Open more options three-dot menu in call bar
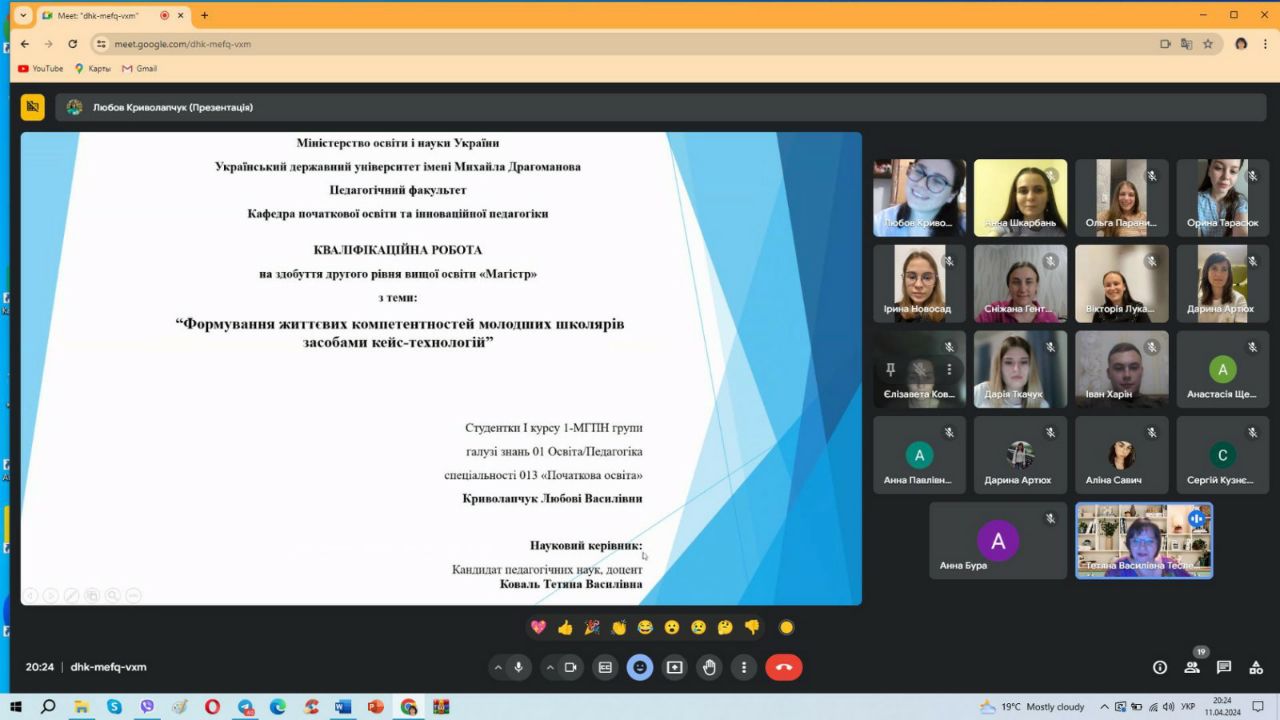The image size is (1280, 720). point(743,667)
